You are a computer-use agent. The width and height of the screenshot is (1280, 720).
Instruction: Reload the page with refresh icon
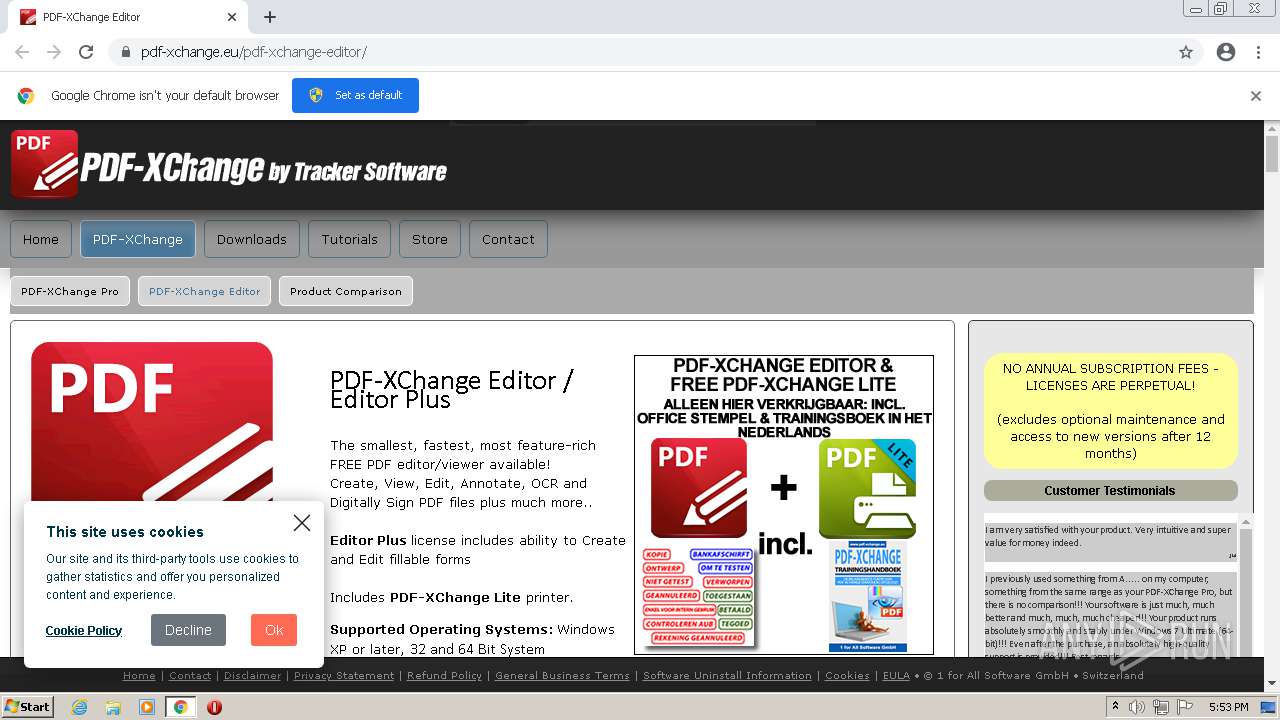tap(86, 52)
